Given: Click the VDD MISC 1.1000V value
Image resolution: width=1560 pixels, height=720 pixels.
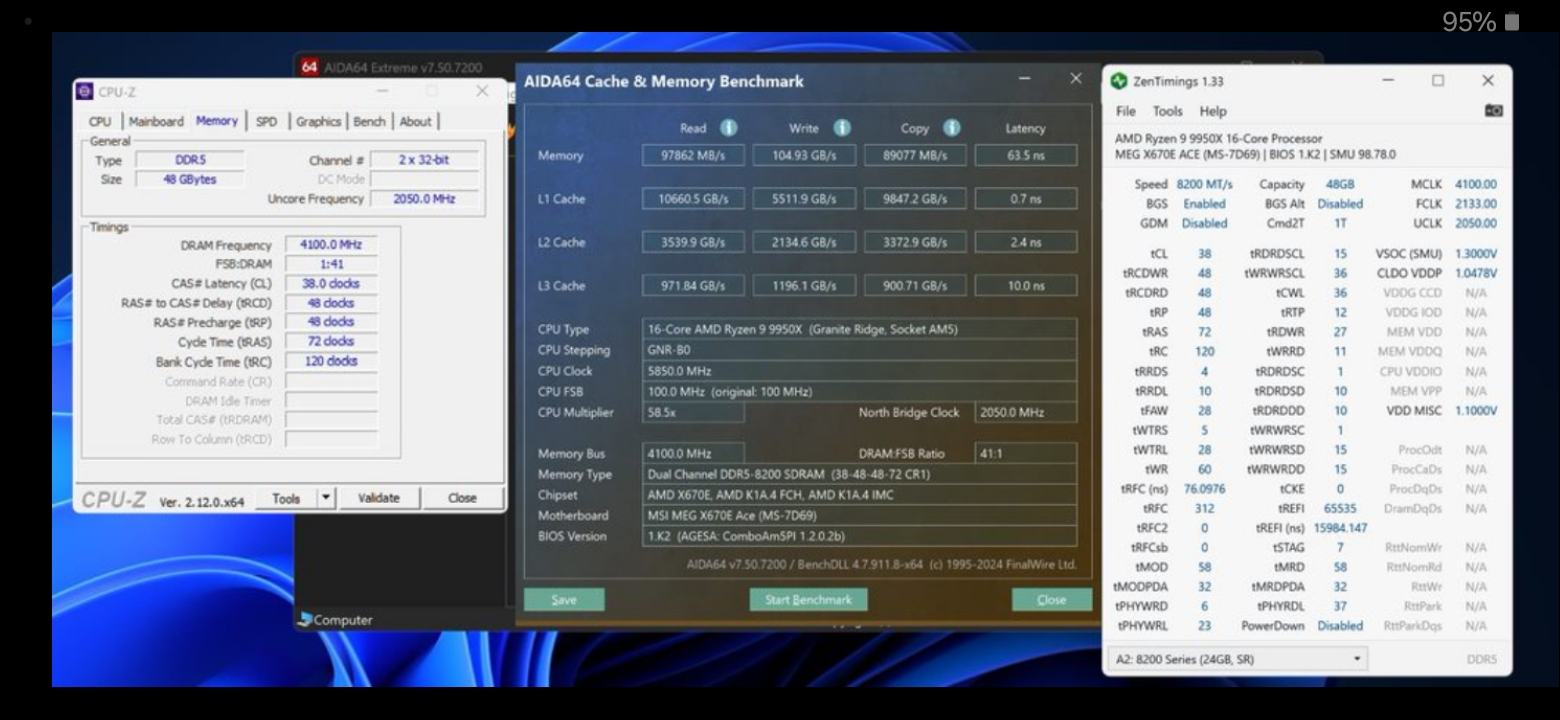Looking at the screenshot, I should click(1476, 410).
